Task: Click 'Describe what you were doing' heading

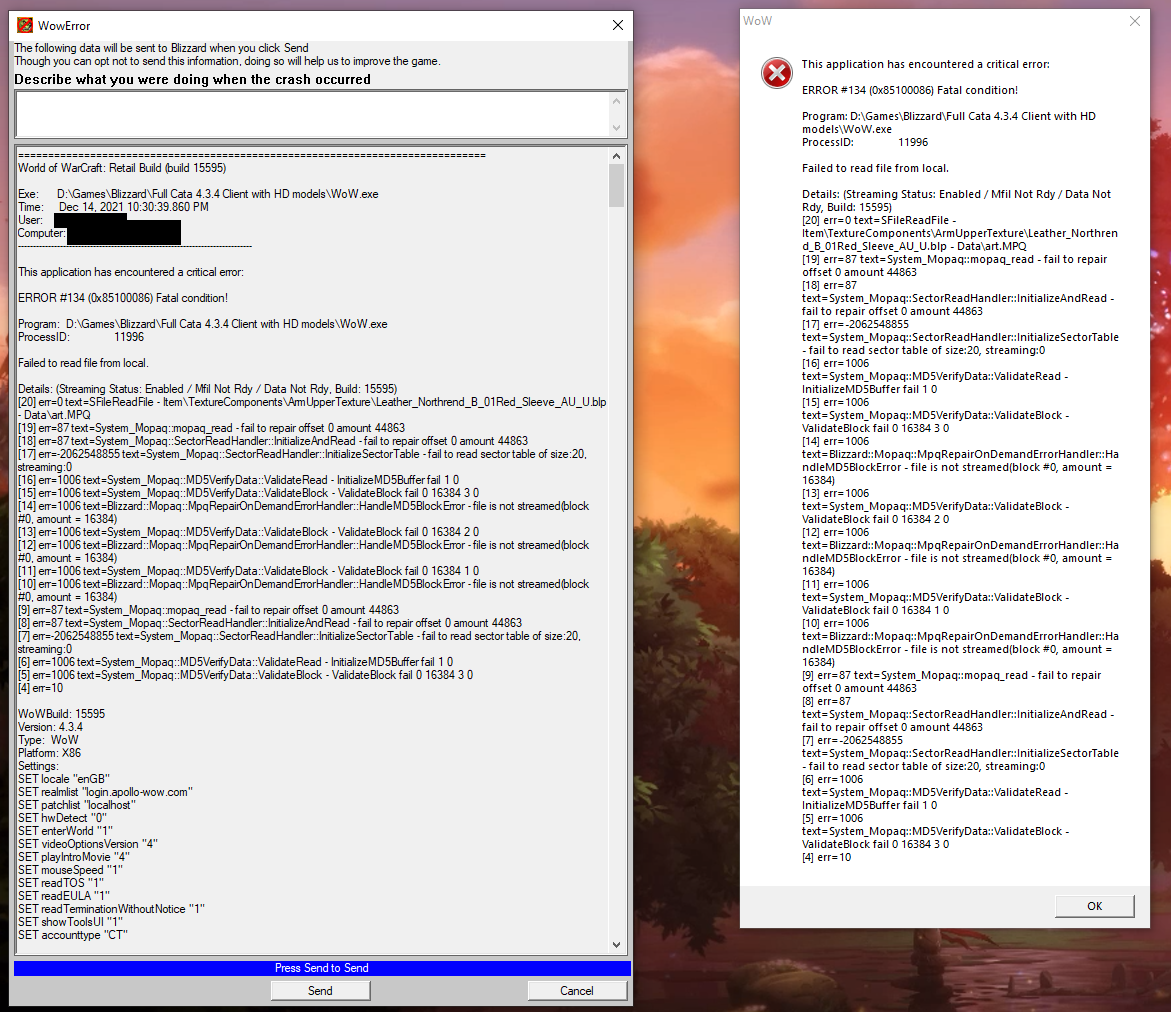Action: coord(192,79)
